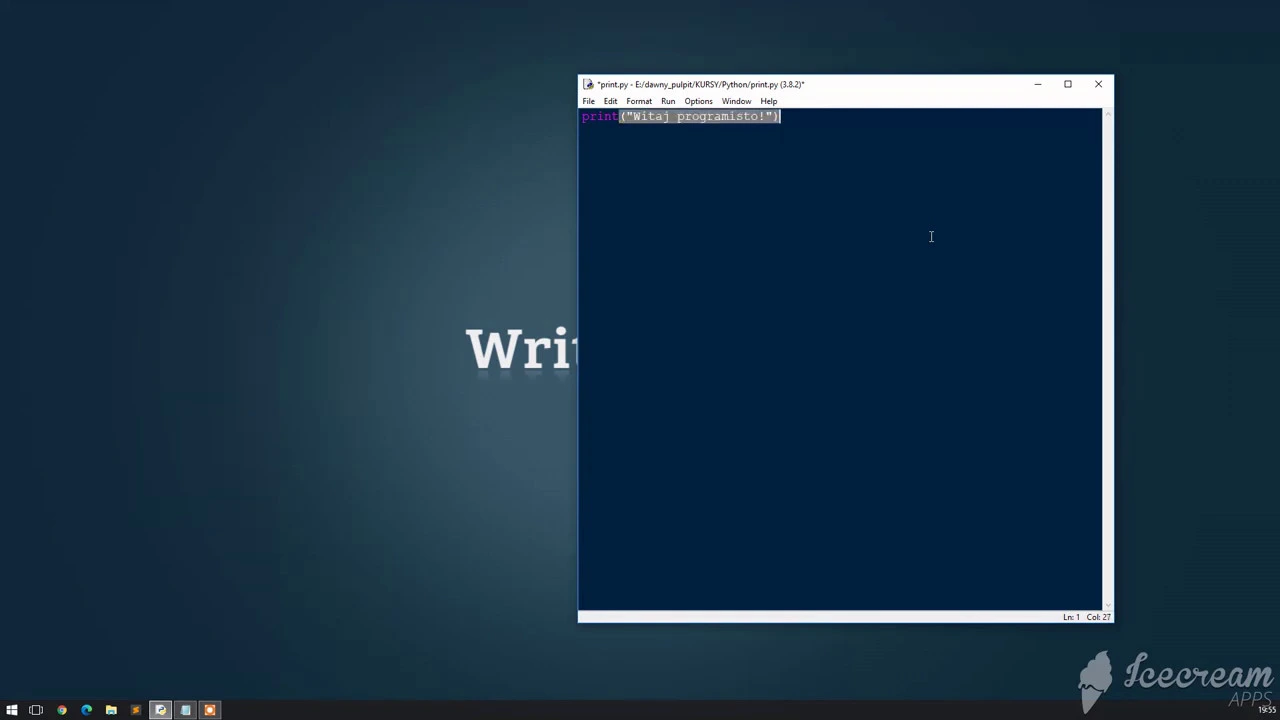The width and height of the screenshot is (1280, 720).
Task: Launch Google Chrome from the taskbar
Action: (62, 710)
